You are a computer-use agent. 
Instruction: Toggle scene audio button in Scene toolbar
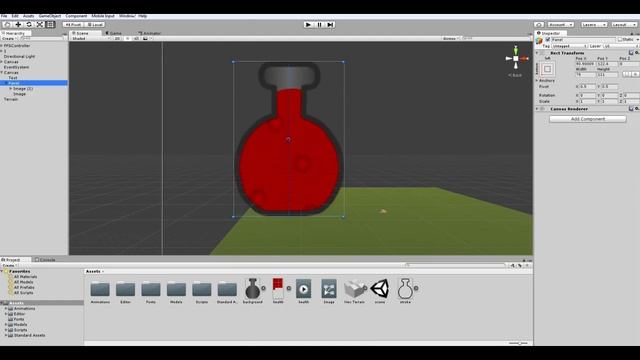pyautogui.click(x=136, y=38)
